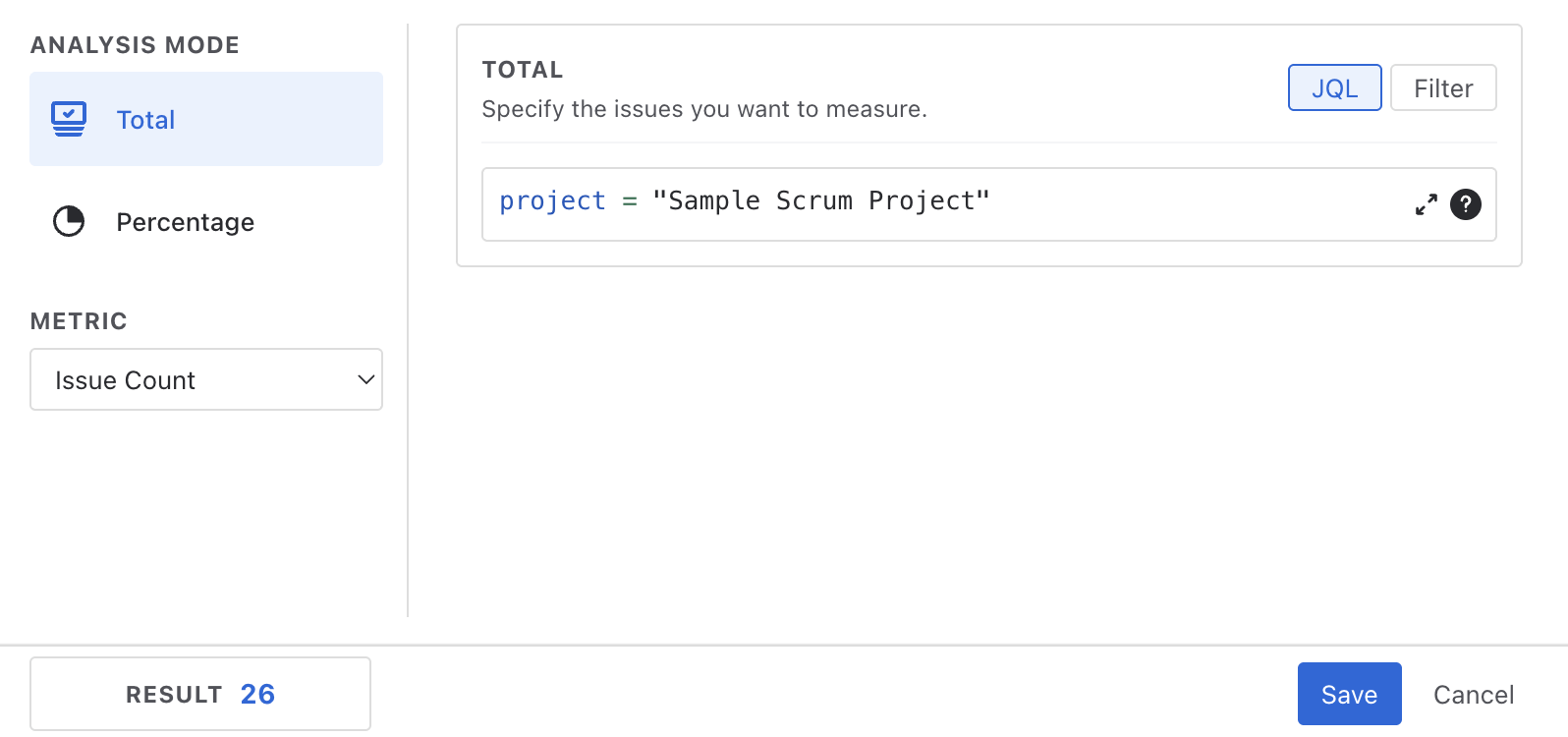Click the Total stacked-issues icon in the sidebar
The image size is (1568, 737).
click(68, 118)
